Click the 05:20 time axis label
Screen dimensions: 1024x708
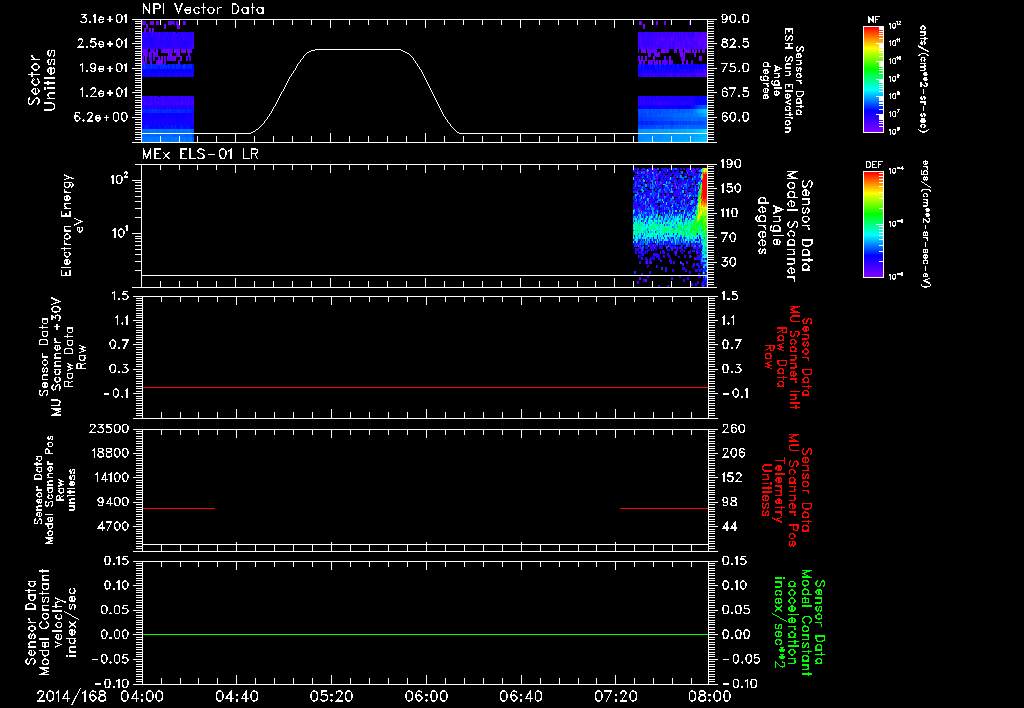pos(331,696)
